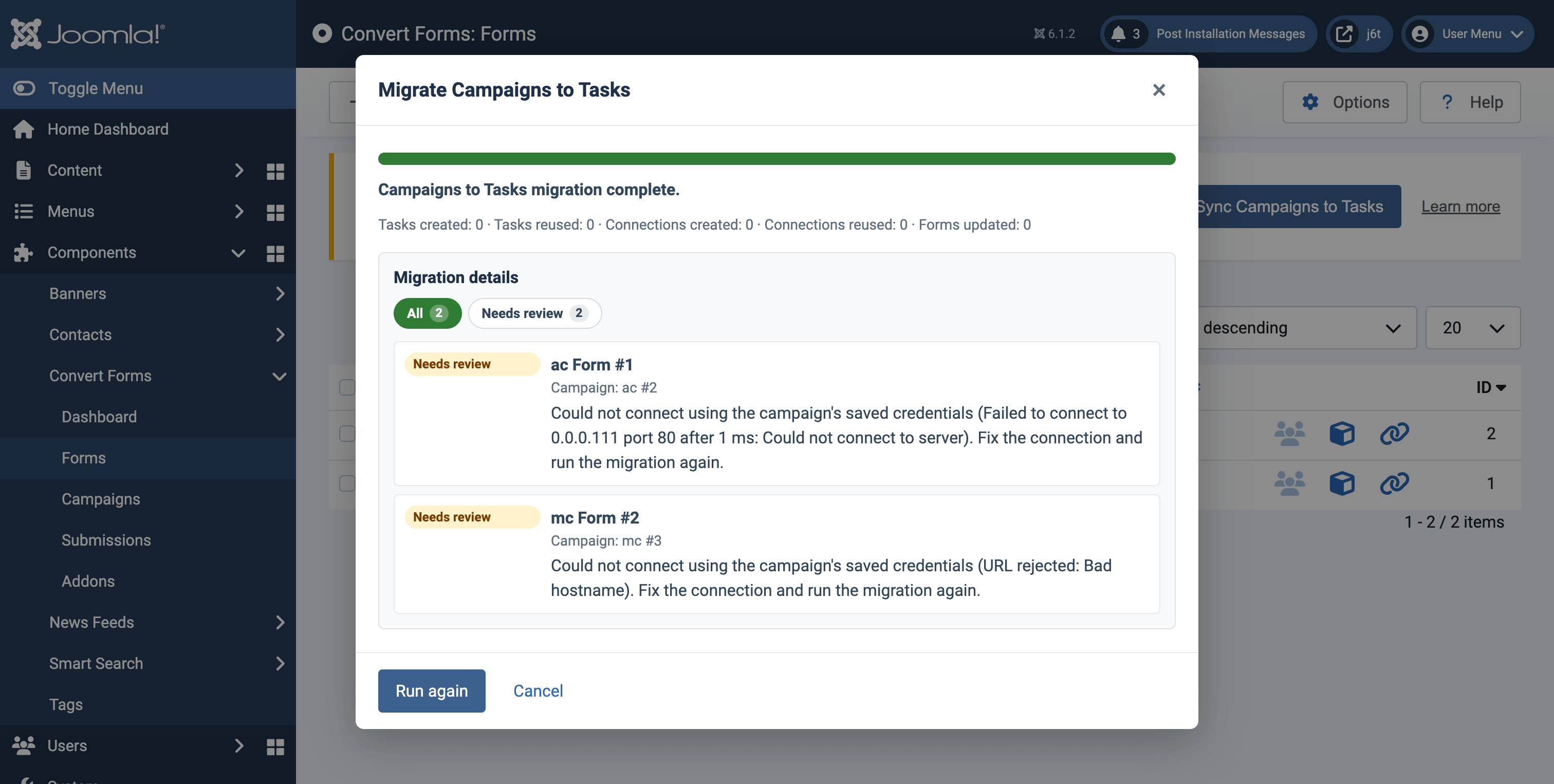The image size is (1554, 784).
Task: Click the link chain icon in row 2
Action: 1394,433
